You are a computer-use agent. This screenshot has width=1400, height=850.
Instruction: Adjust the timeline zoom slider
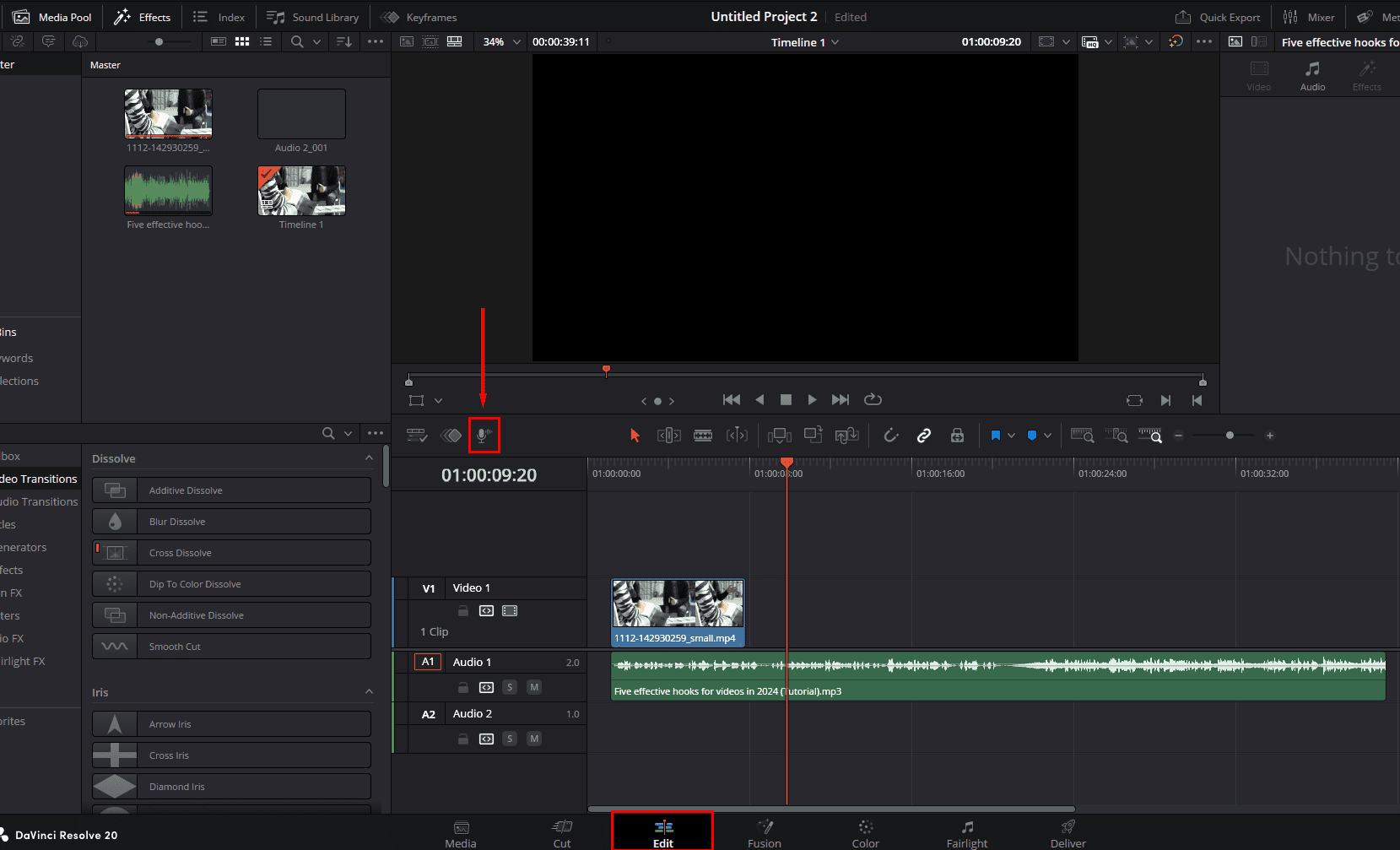(x=1229, y=436)
